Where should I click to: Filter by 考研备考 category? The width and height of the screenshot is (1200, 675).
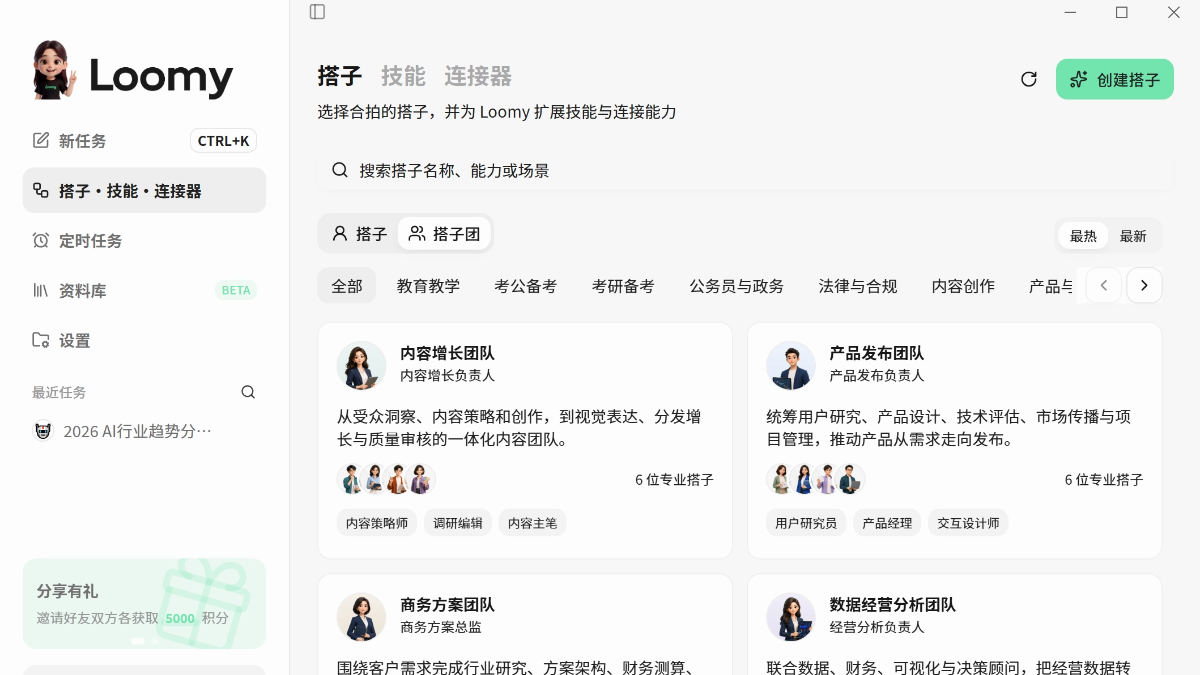tap(623, 285)
